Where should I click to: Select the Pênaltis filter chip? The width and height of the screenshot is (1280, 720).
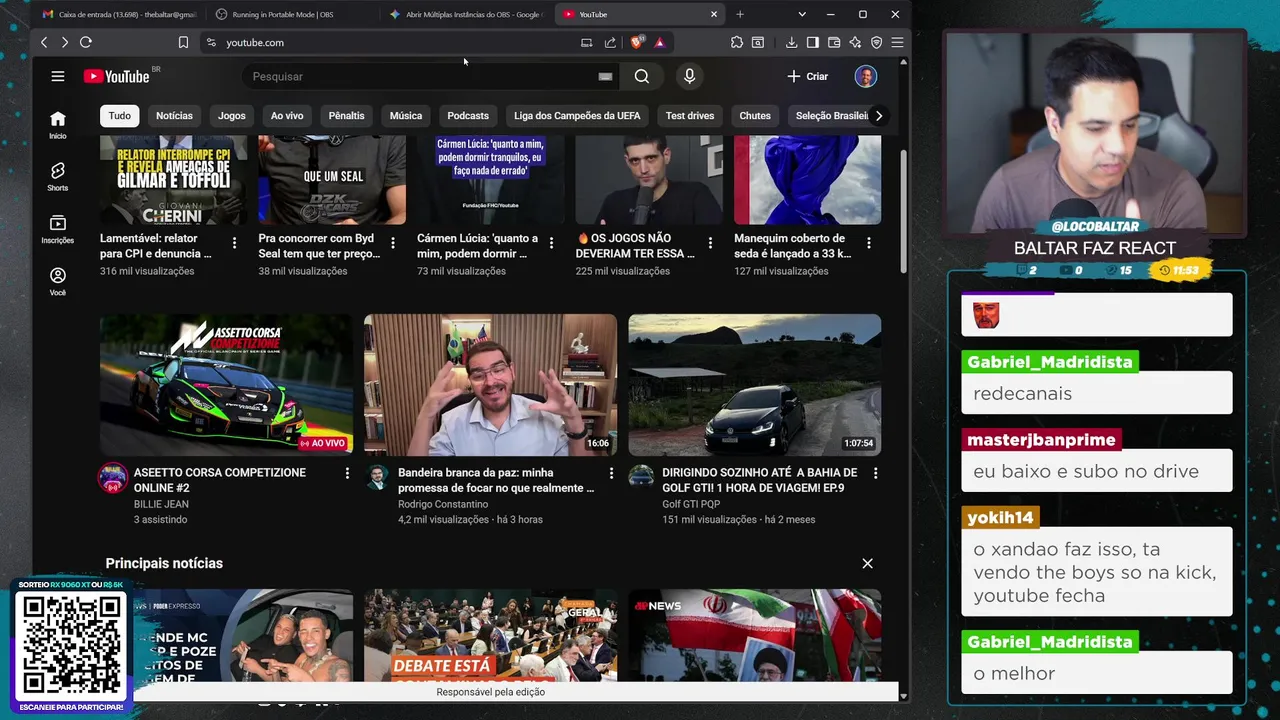point(346,115)
